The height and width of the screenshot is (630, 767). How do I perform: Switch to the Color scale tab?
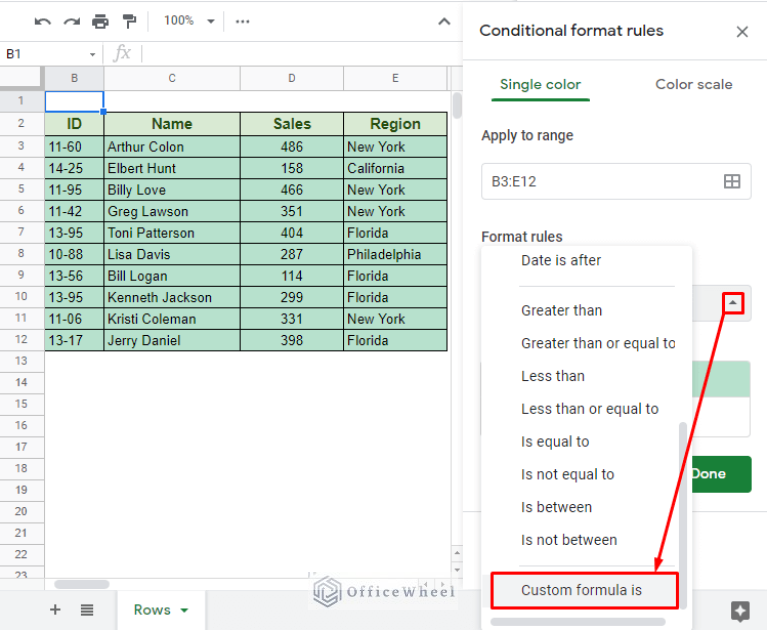pos(693,85)
